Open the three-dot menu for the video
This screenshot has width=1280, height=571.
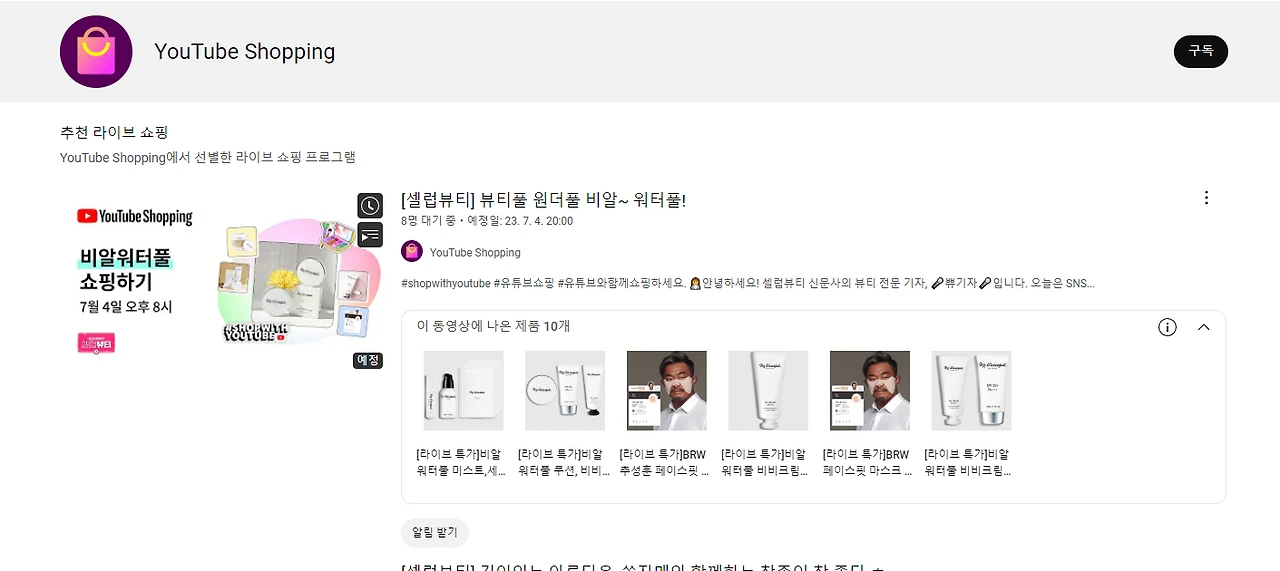click(1206, 198)
